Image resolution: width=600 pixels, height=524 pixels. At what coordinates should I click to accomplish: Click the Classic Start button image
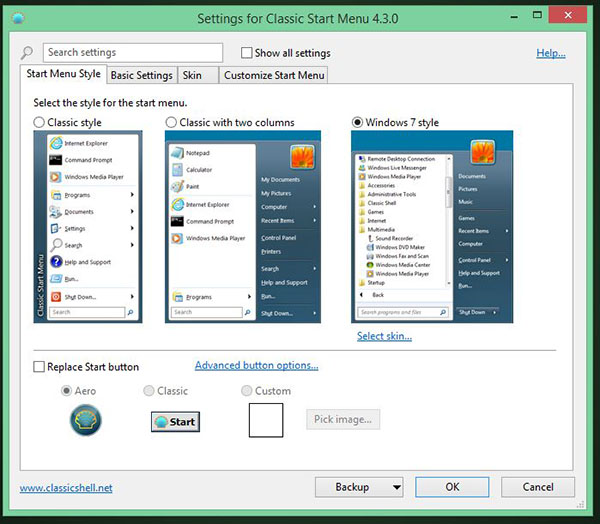pyautogui.click(x=175, y=422)
